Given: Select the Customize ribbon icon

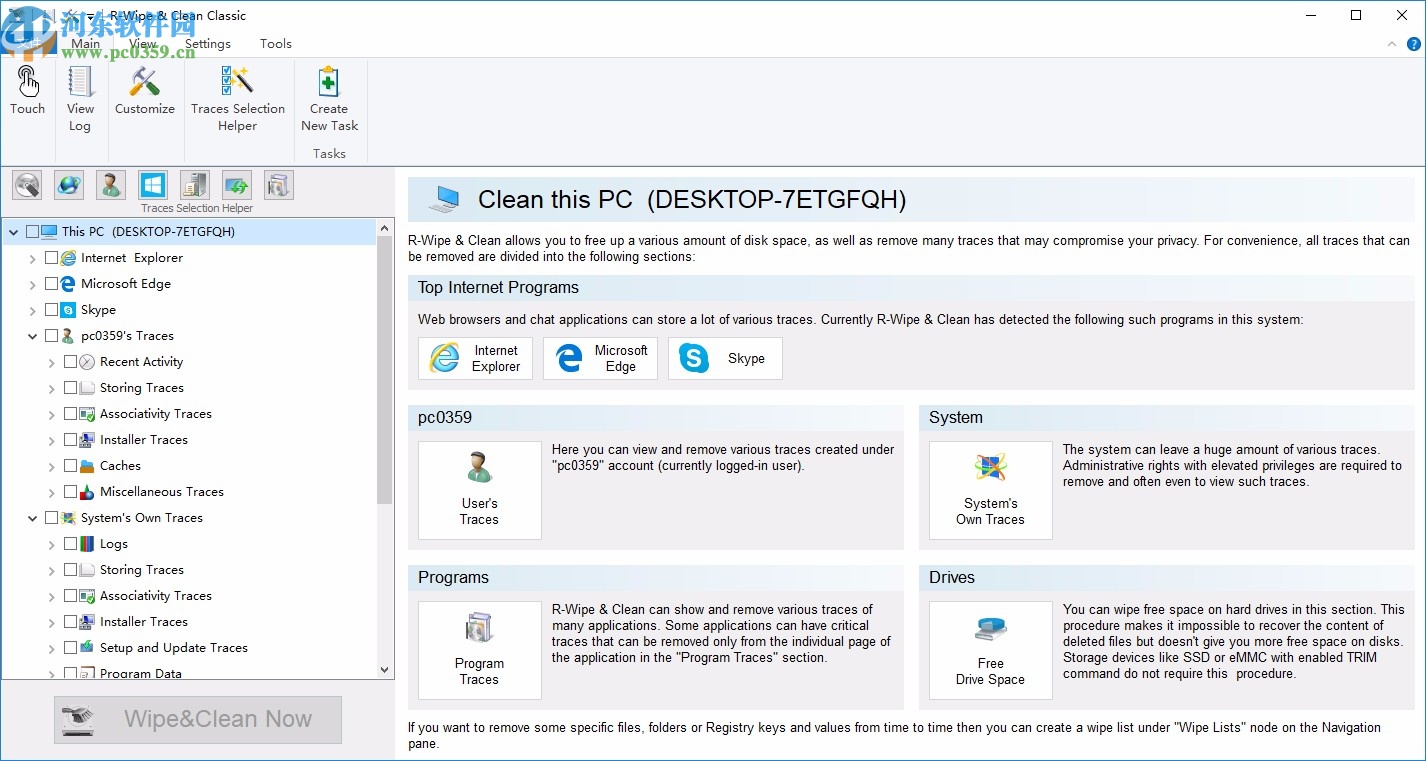Looking at the screenshot, I should pos(145,90).
